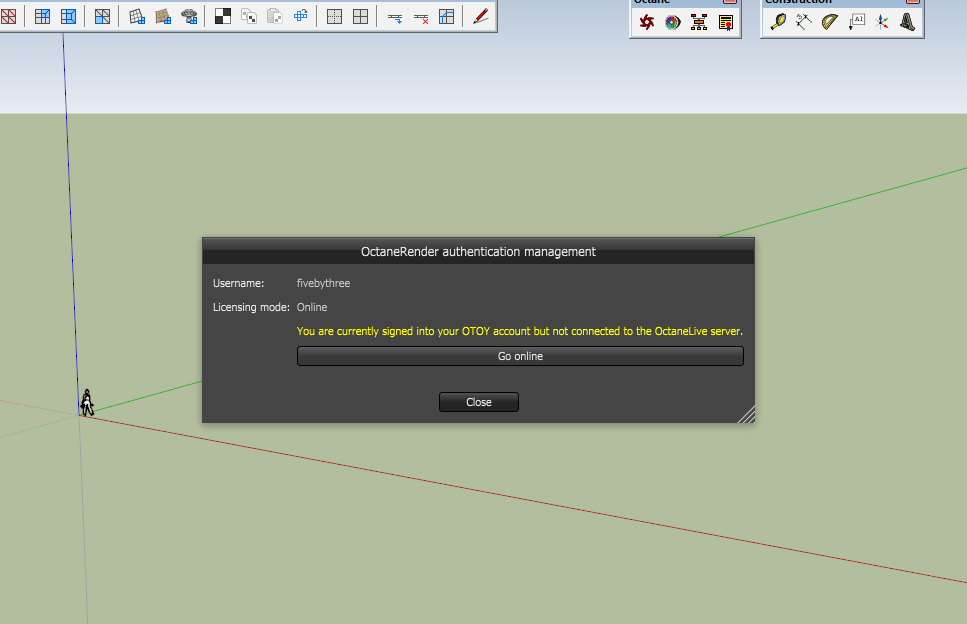Click the black-and-white checkerboard icon
The width and height of the screenshot is (967, 624).
[223, 17]
